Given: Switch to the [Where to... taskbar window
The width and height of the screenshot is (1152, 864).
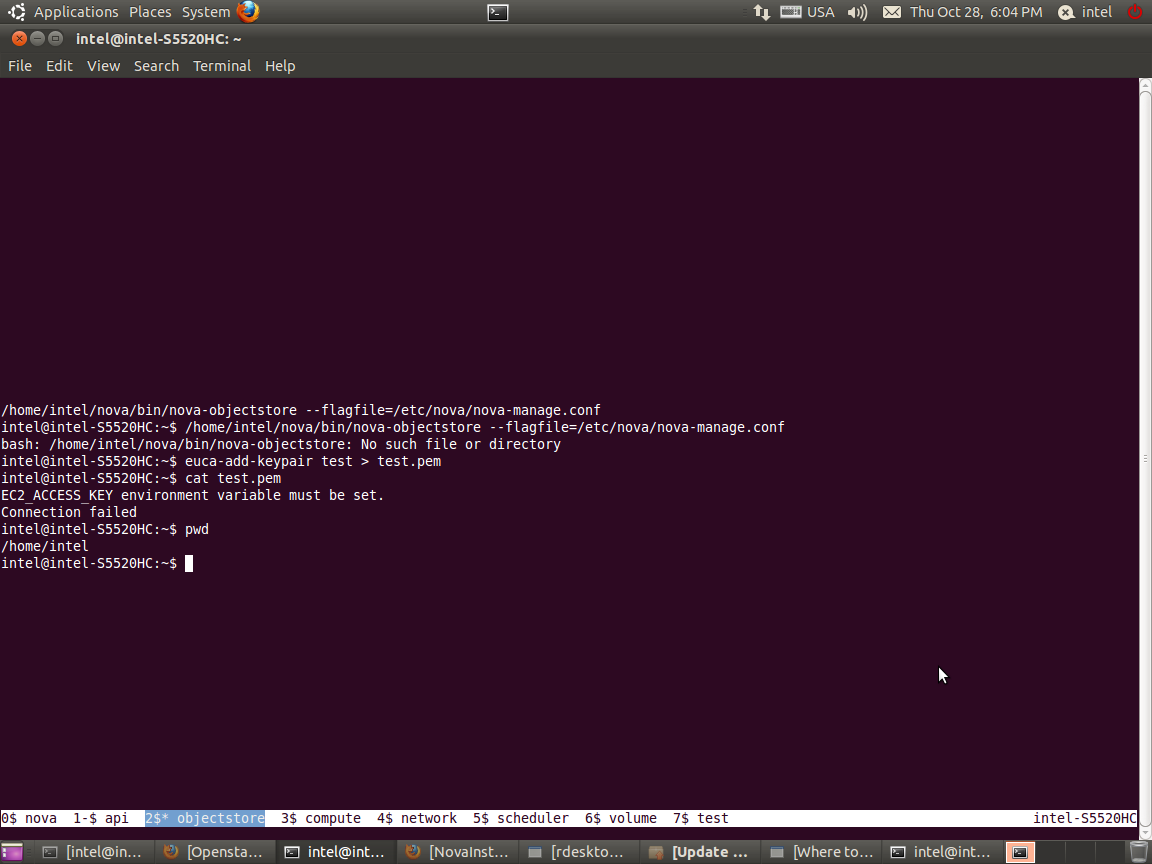Looking at the screenshot, I should [x=820, y=852].
